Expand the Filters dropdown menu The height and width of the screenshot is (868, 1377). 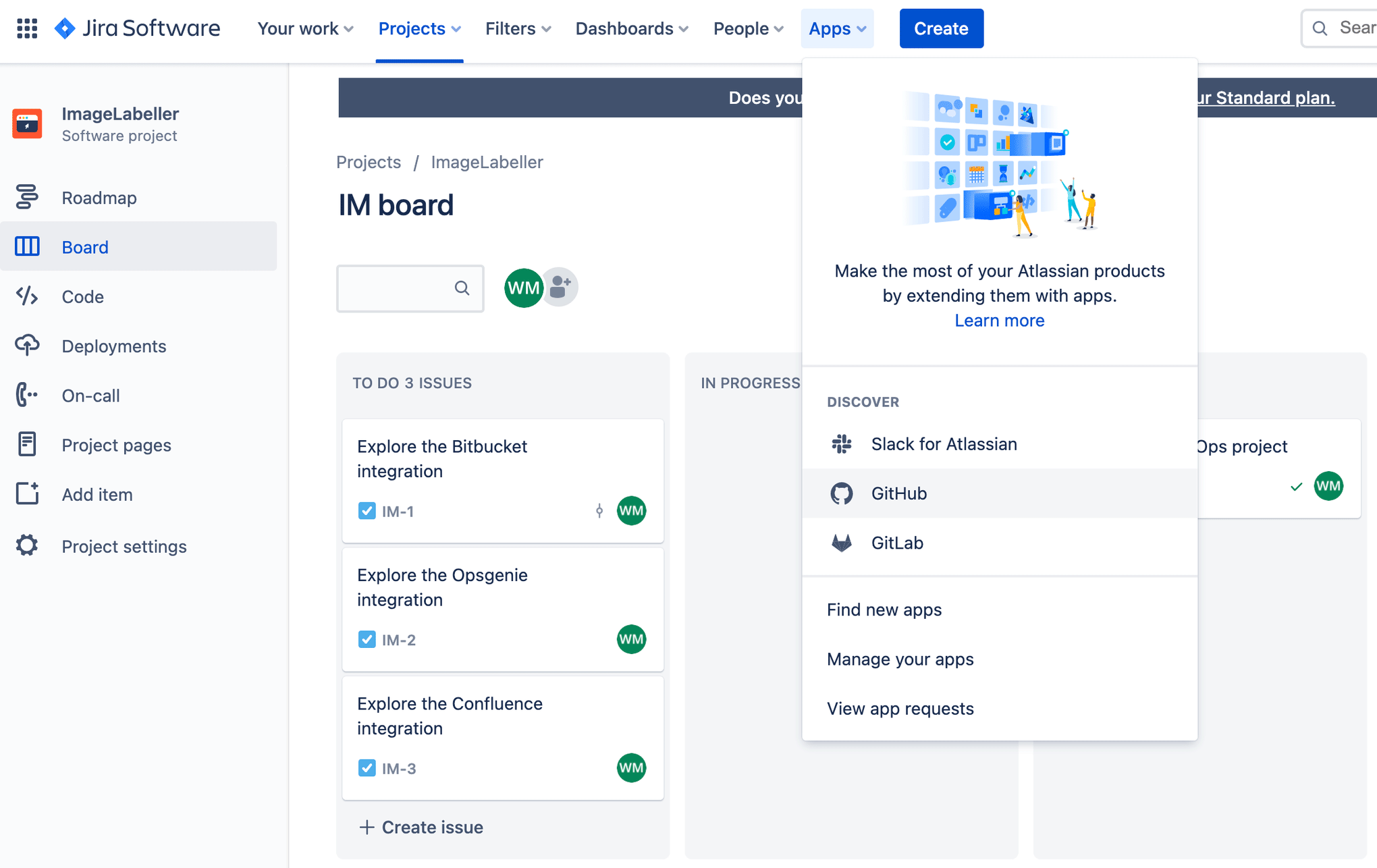[517, 28]
